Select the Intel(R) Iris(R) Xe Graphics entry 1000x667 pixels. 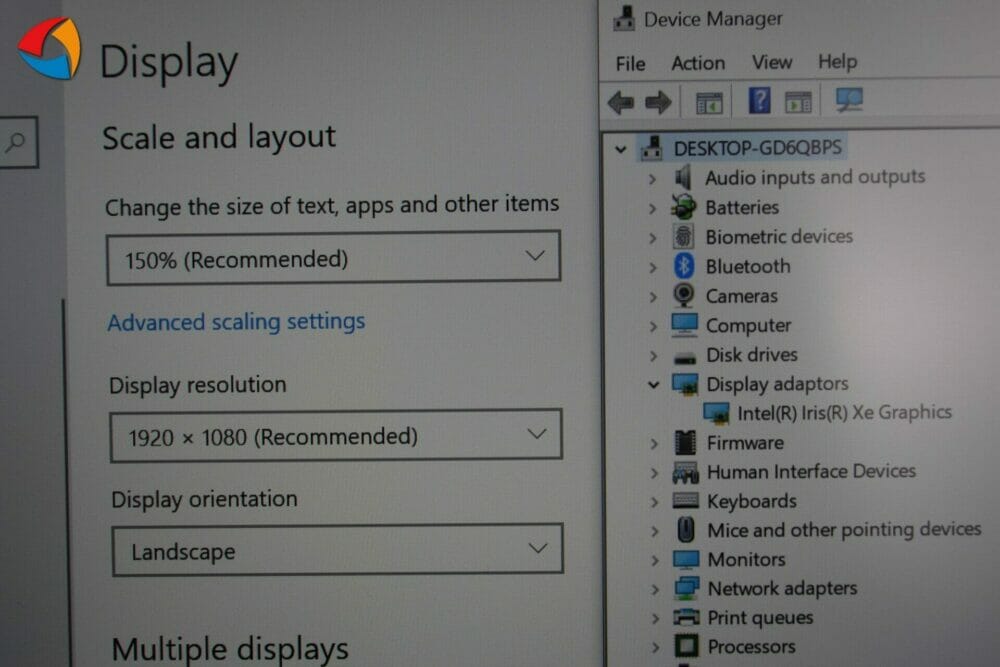coord(844,413)
